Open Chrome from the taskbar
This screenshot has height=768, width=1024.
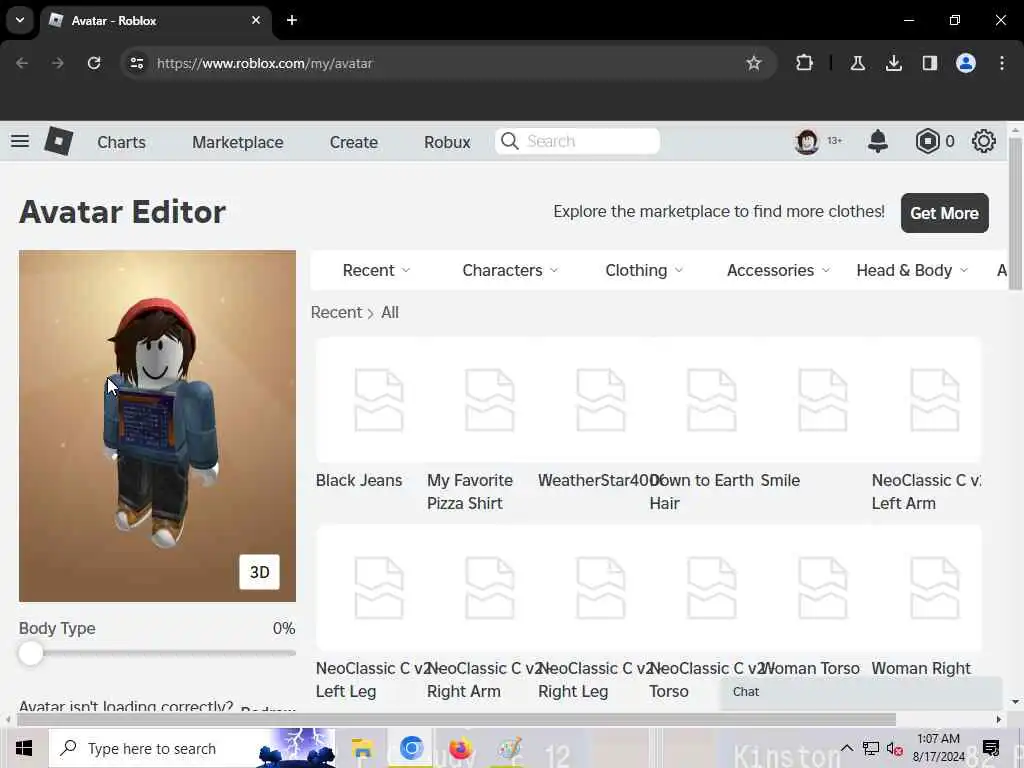(411, 748)
